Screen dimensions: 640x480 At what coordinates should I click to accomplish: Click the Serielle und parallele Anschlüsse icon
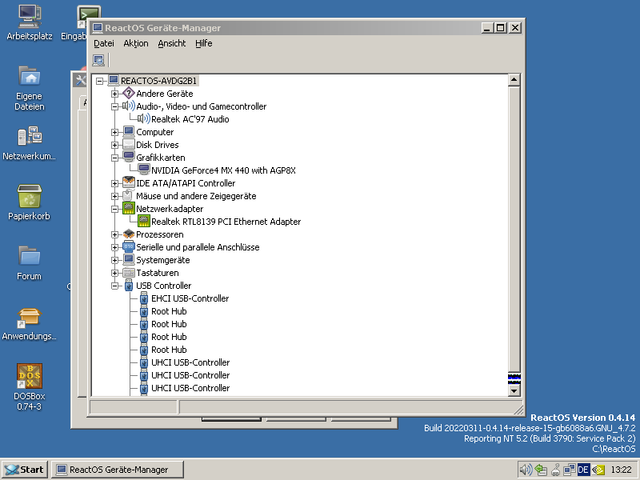click(x=129, y=247)
